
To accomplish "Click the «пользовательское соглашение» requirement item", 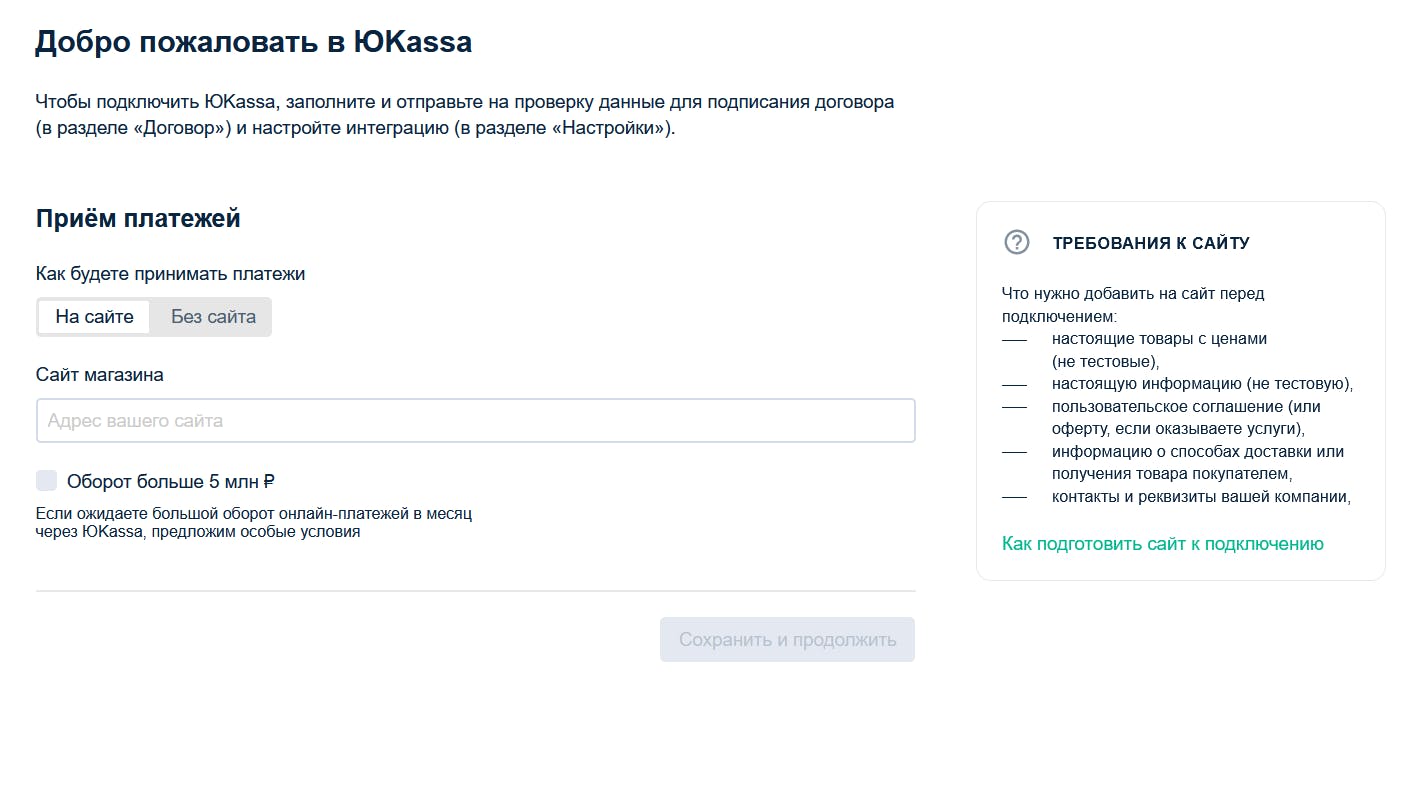I will pos(1186,418).
